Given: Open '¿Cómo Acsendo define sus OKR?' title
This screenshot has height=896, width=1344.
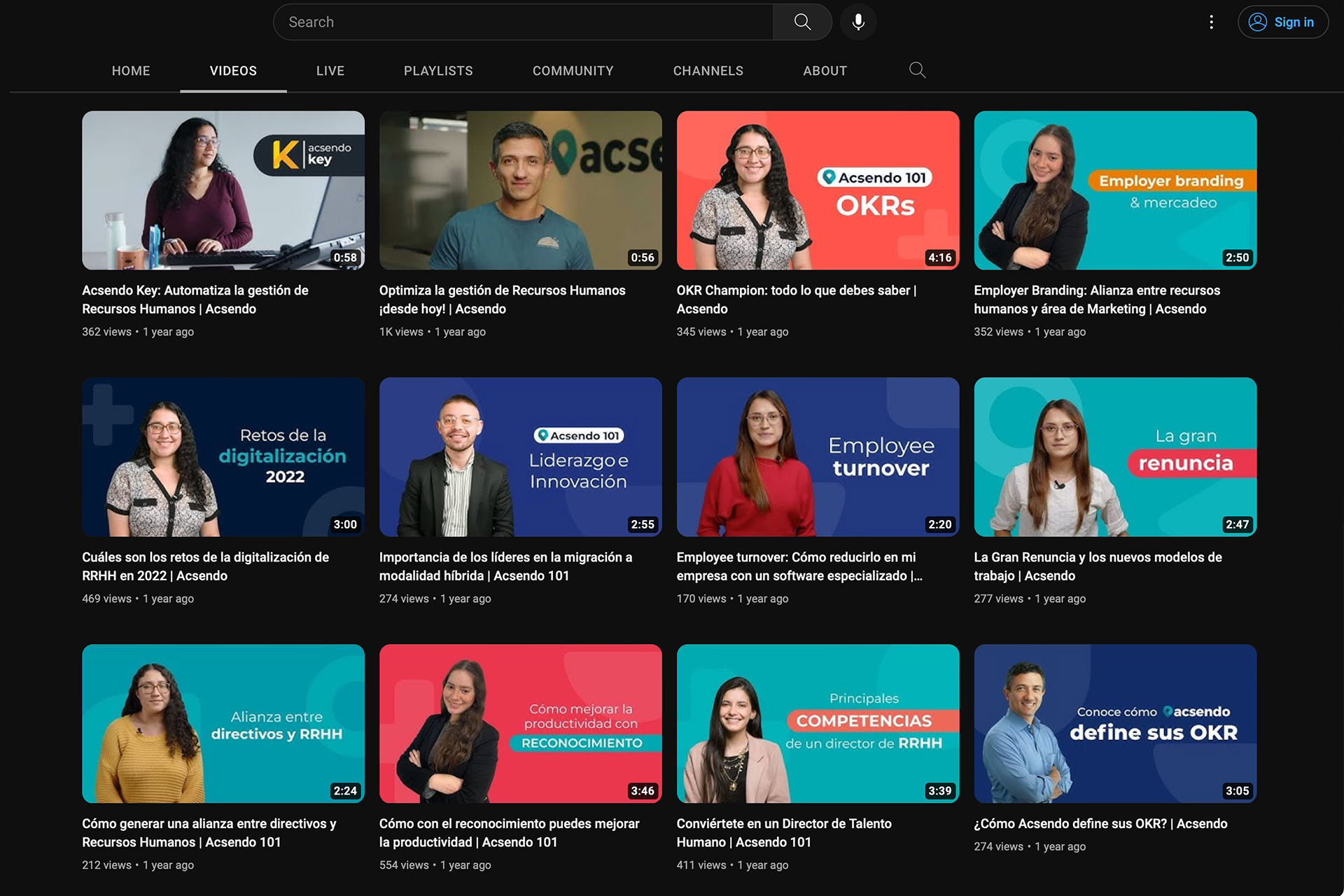Looking at the screenshot, I should coord(1100,823).
